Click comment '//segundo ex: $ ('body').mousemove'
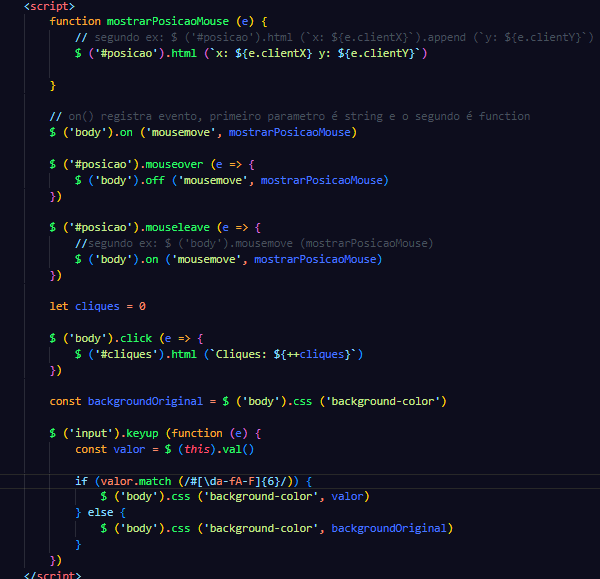 click(x=254, y=243)
